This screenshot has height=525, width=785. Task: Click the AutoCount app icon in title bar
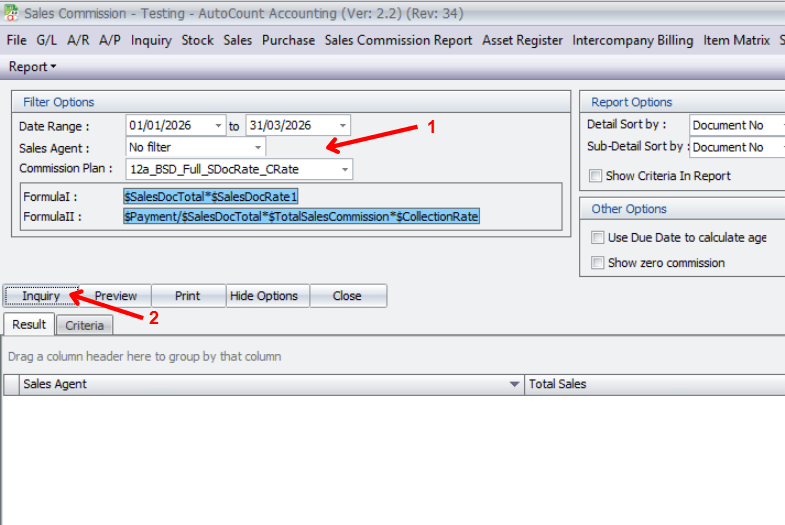pyautogui.click(x=11, y=14)
